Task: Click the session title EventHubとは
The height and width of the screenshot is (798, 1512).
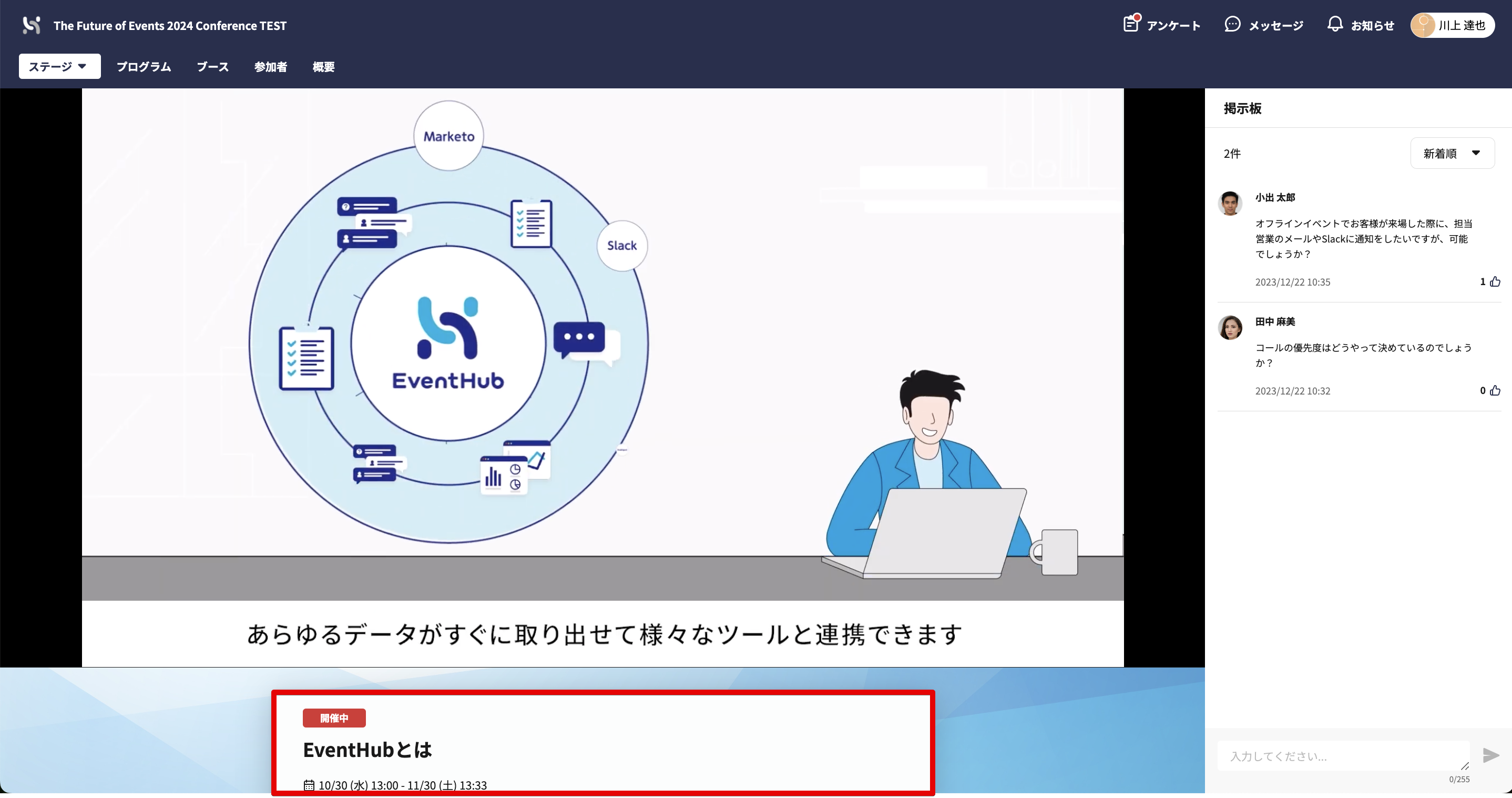Action: coord(367,750)
